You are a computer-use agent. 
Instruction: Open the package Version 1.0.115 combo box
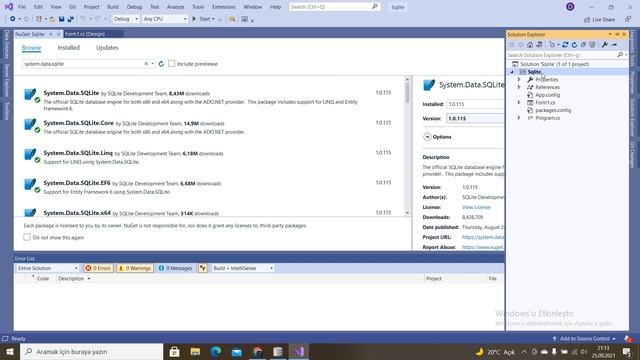475,118
